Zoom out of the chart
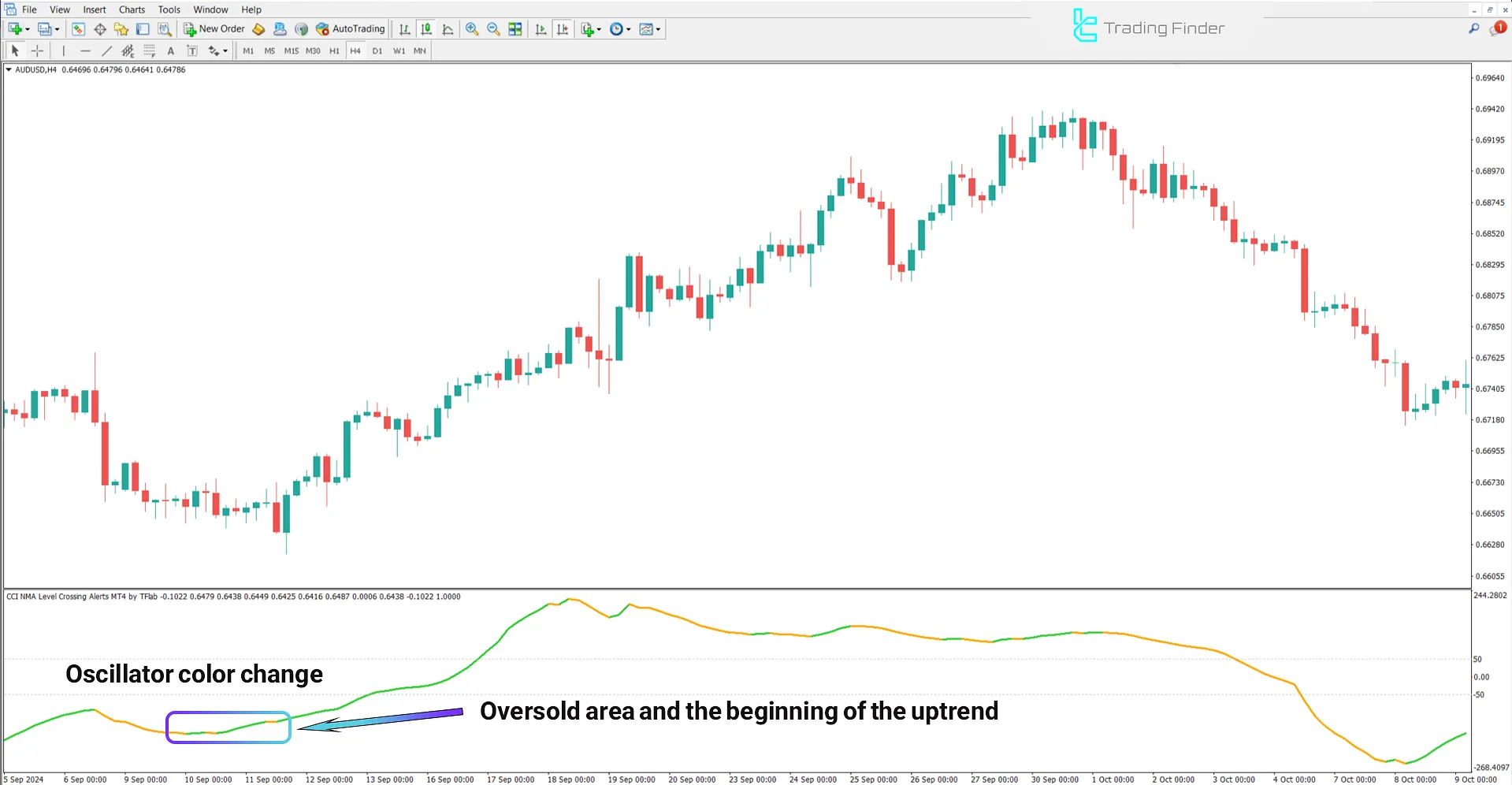 click(493, 28)
